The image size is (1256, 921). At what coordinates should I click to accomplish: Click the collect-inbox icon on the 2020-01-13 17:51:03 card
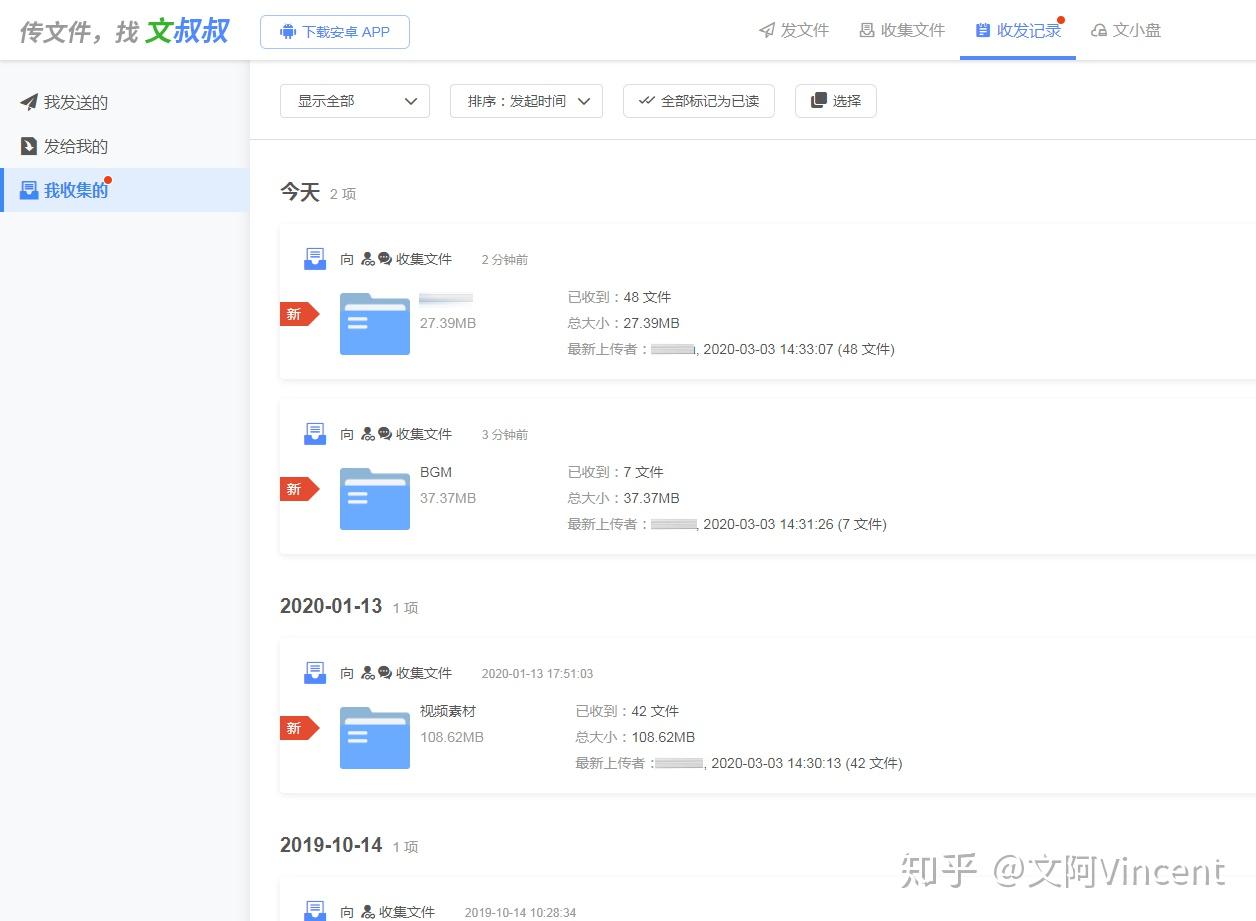pos(315,673)
